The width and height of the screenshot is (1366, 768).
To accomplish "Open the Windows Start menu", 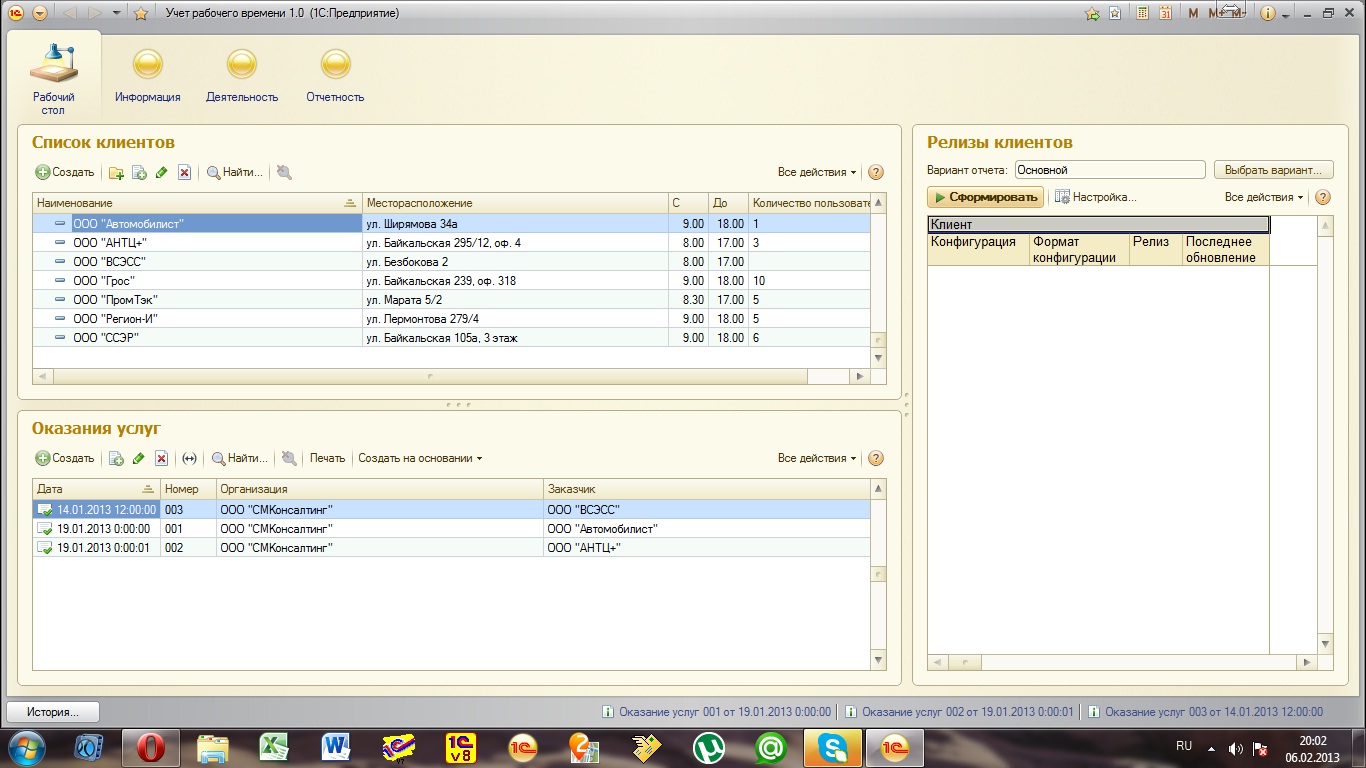I will click(x=28, y=747).
